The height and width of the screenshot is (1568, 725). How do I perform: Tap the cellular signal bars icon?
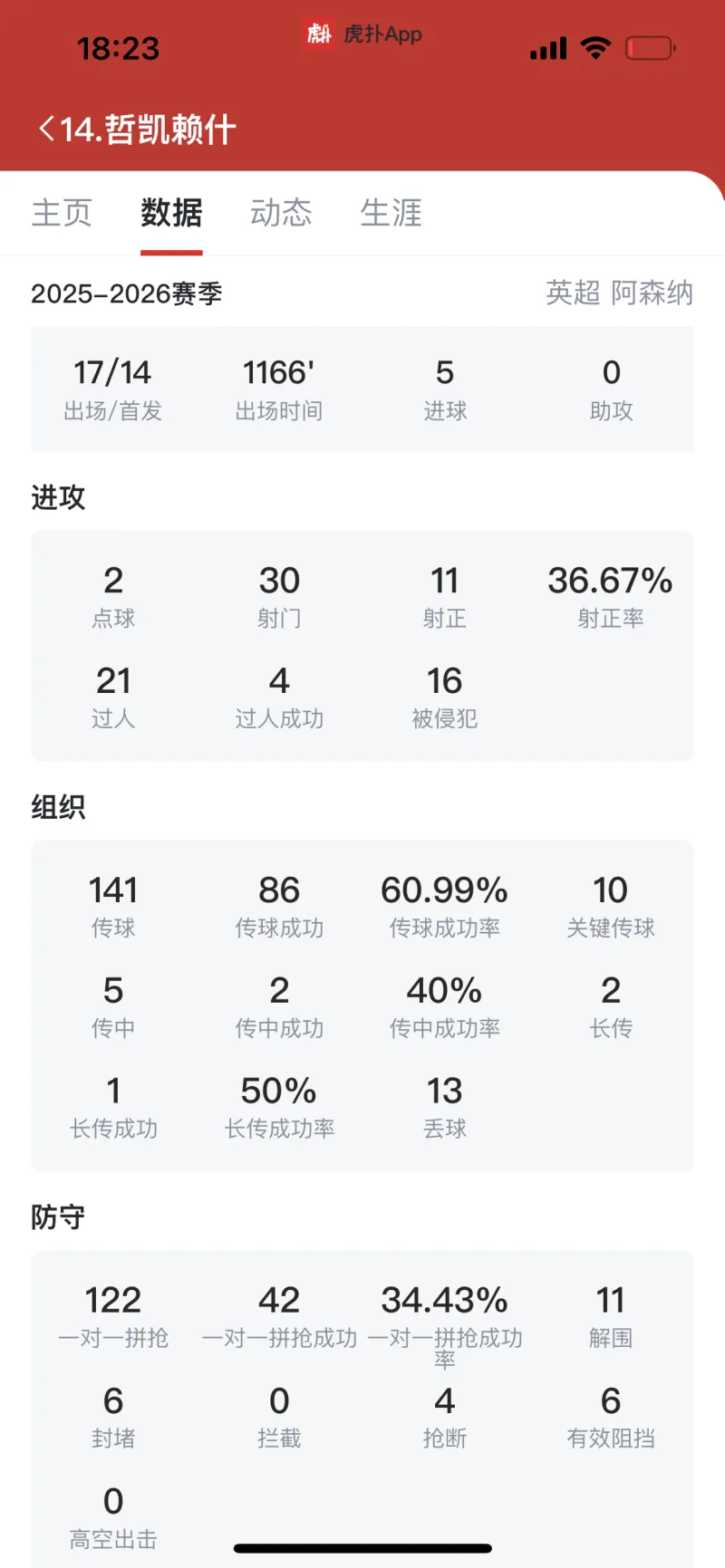(548, 48)
